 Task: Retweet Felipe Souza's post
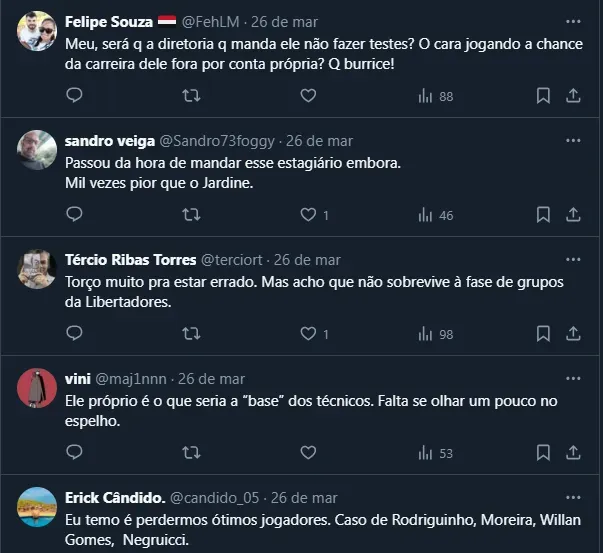[x=191, y=96]
